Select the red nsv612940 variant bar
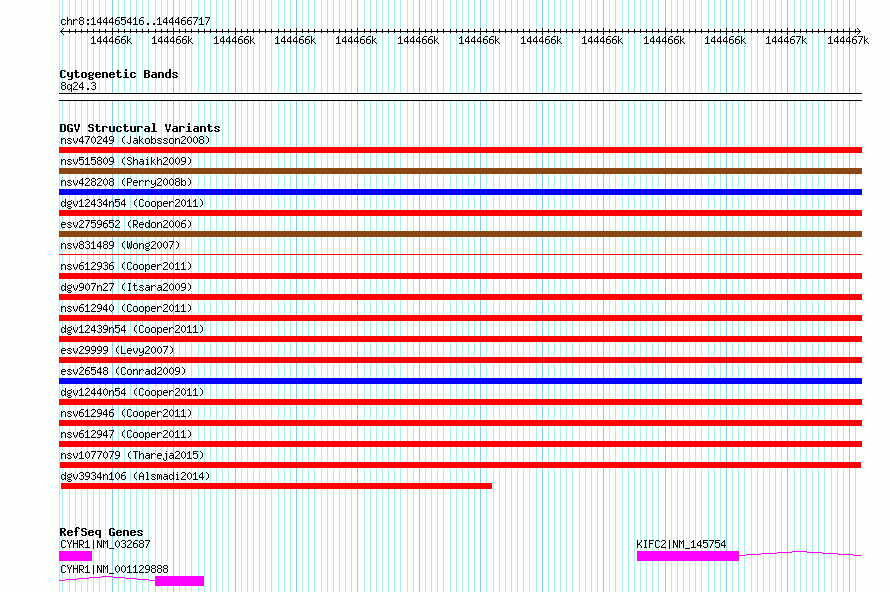This screenshot has width=890, height=592. click(x=460, y=318)
